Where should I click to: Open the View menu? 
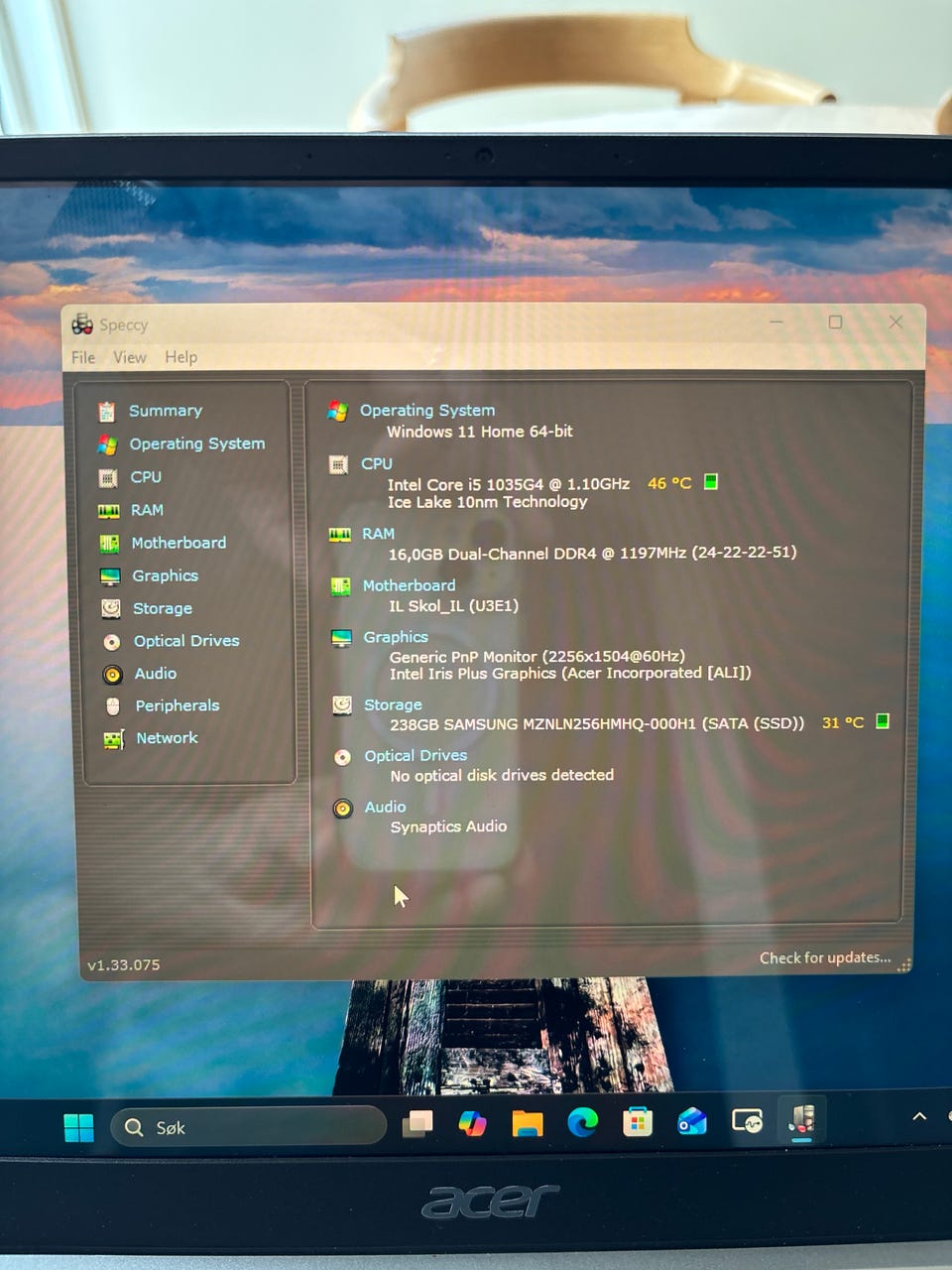130,357
